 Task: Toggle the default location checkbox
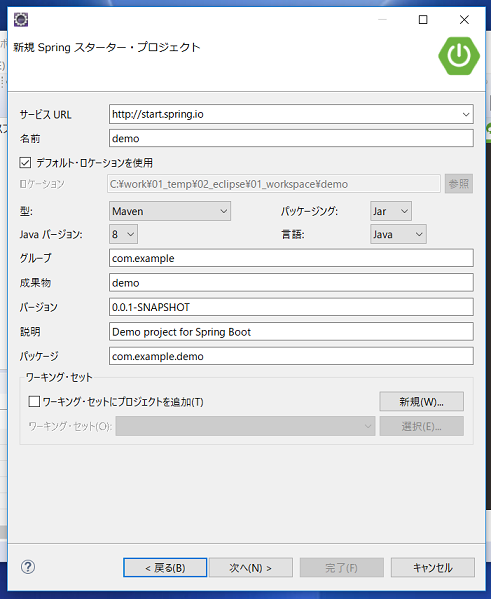point(25,163)
